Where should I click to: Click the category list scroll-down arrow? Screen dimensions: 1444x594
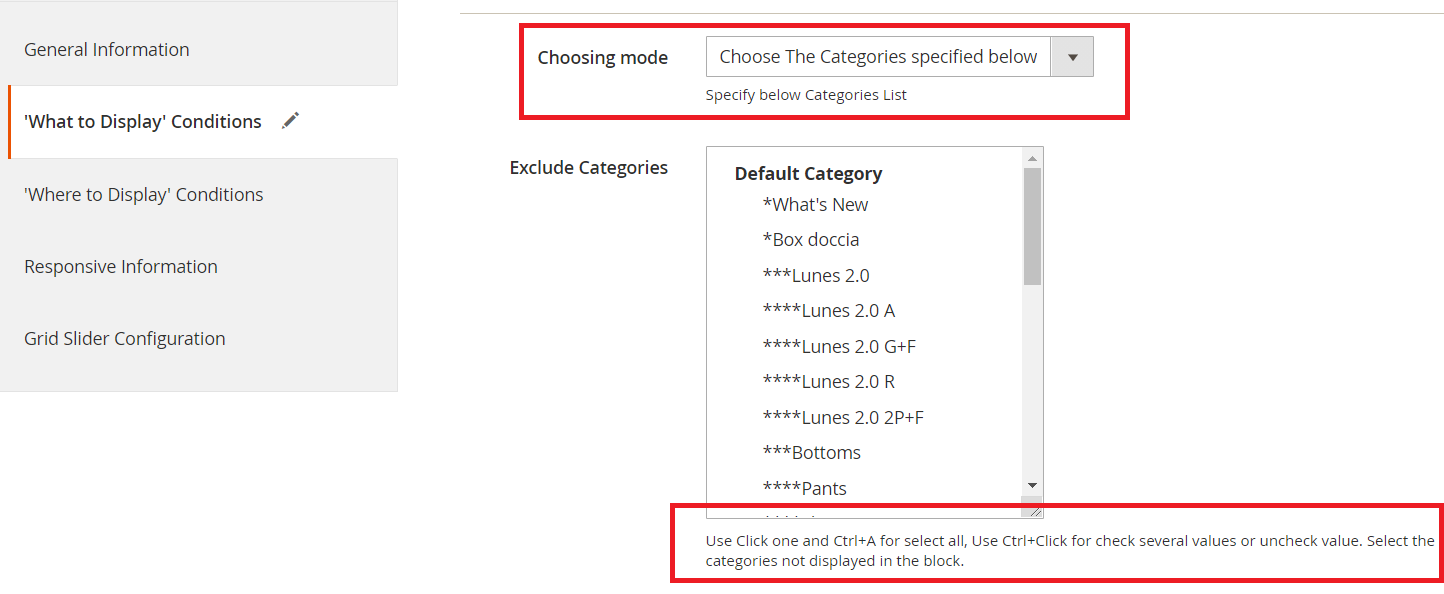click(1032, 484)
